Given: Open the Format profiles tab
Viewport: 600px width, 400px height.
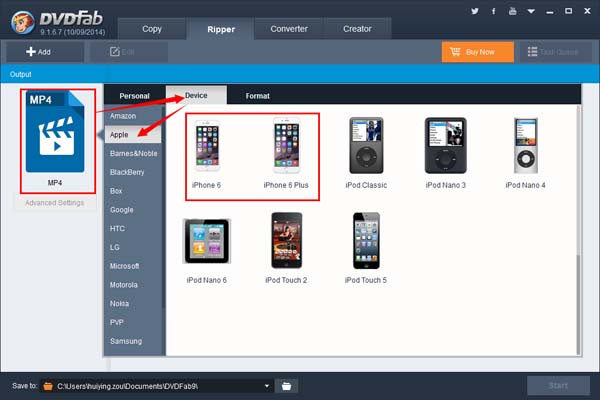Looking at the screenshot, I should pos(258,96).
